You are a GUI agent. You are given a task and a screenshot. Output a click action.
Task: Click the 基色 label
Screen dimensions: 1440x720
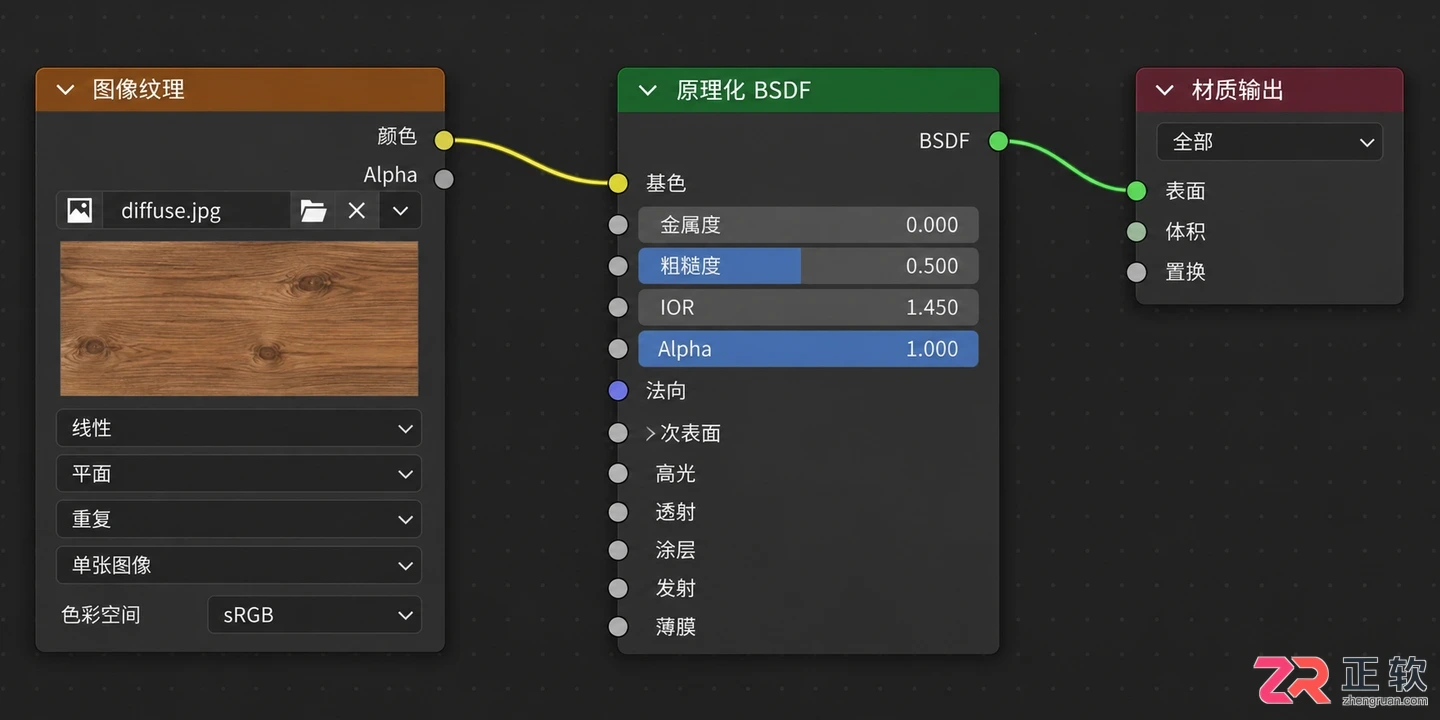(x=666, y=183)
